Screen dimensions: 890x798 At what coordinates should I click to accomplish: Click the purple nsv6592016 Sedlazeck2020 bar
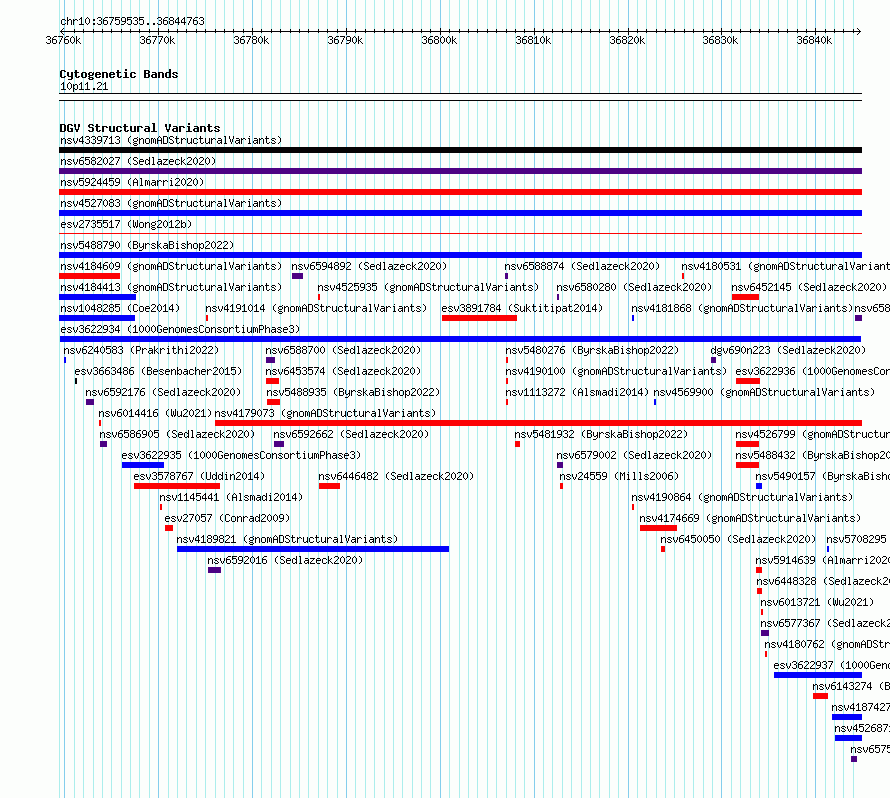tap(215, 570)
